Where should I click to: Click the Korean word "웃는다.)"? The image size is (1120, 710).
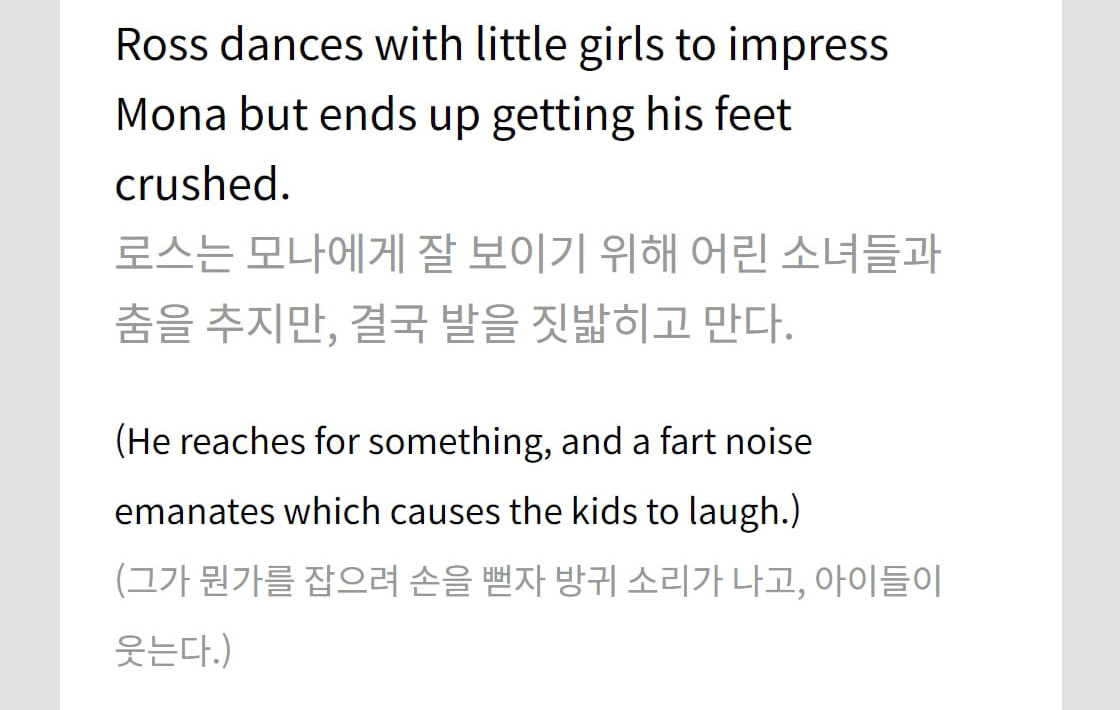173,650
